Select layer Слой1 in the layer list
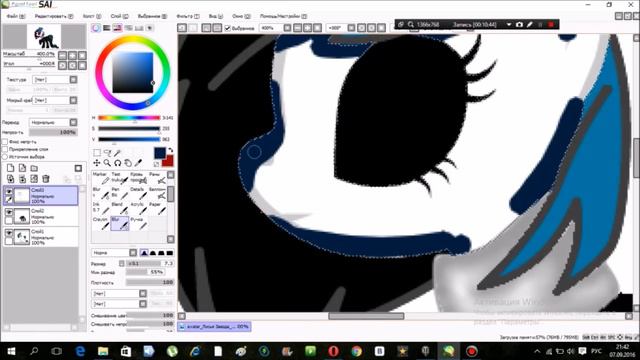This screenshot has height=360, width=640. tap(41, 237)
